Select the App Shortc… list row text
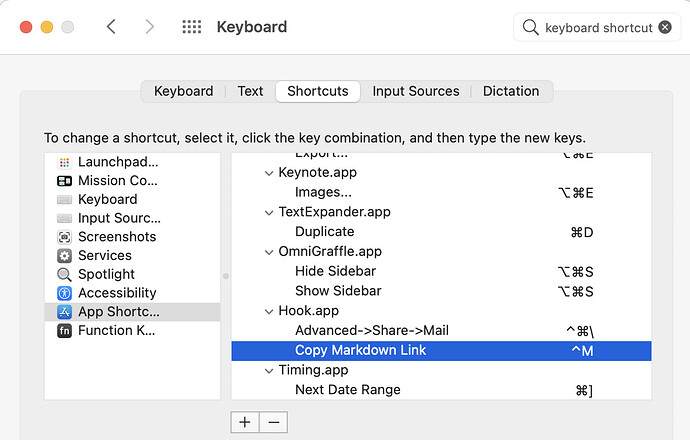The width and height of the screenshot is (690, 440). (119, 312)
